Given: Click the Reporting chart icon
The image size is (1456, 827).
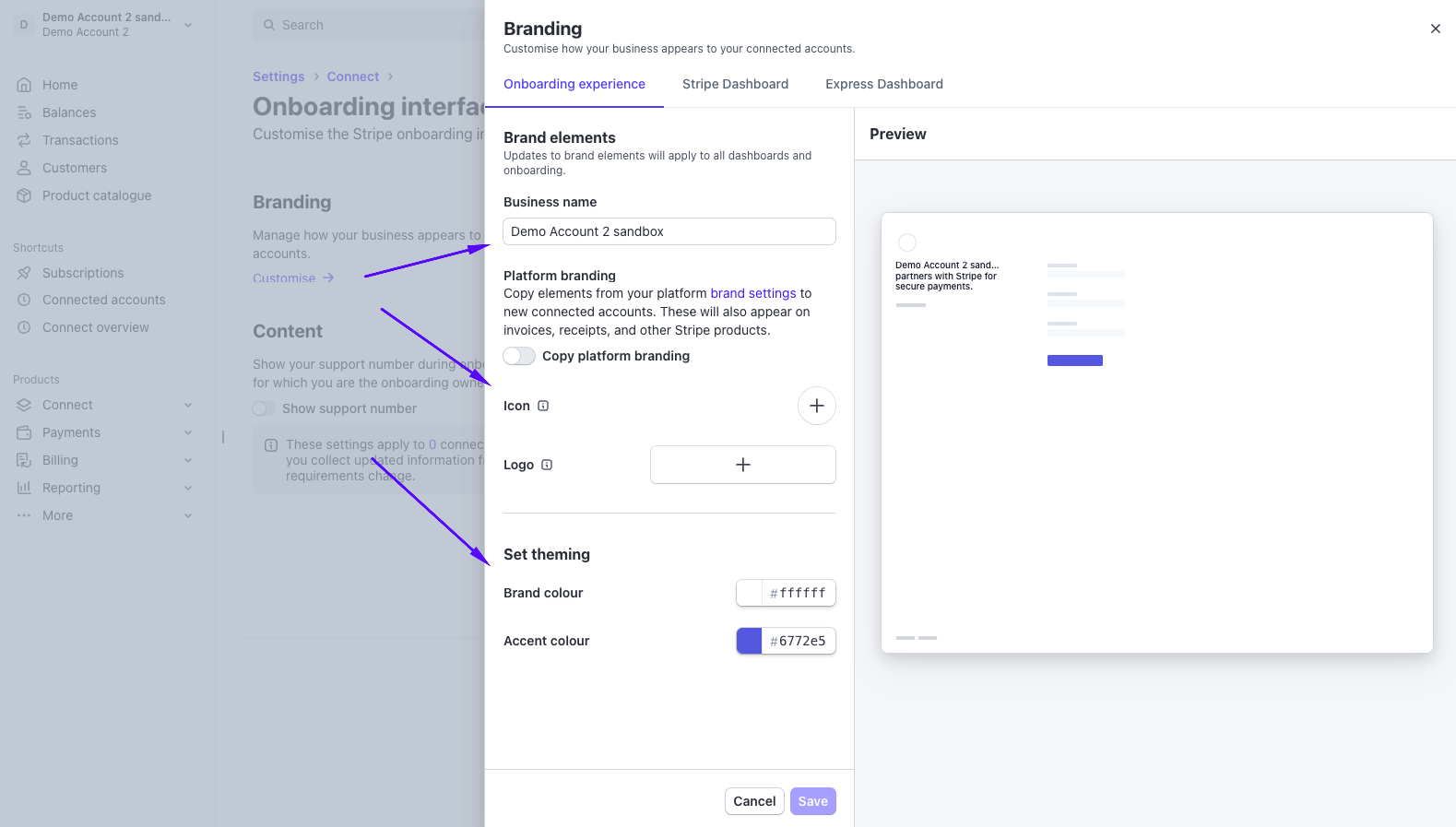Looking at the screenshot, I should click(x=24, y=488).
